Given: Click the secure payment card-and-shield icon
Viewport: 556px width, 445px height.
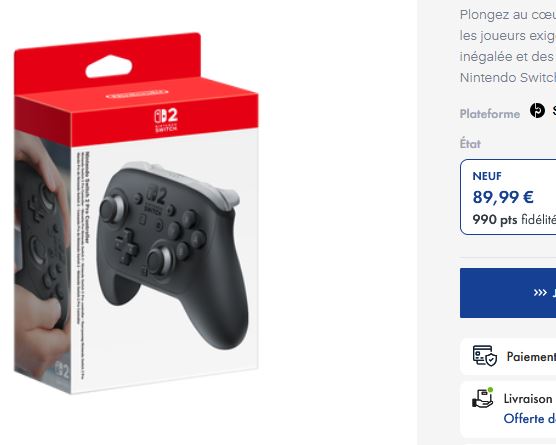Looking at the screenshot, I should pyautogui.click(x=485, y=356).
